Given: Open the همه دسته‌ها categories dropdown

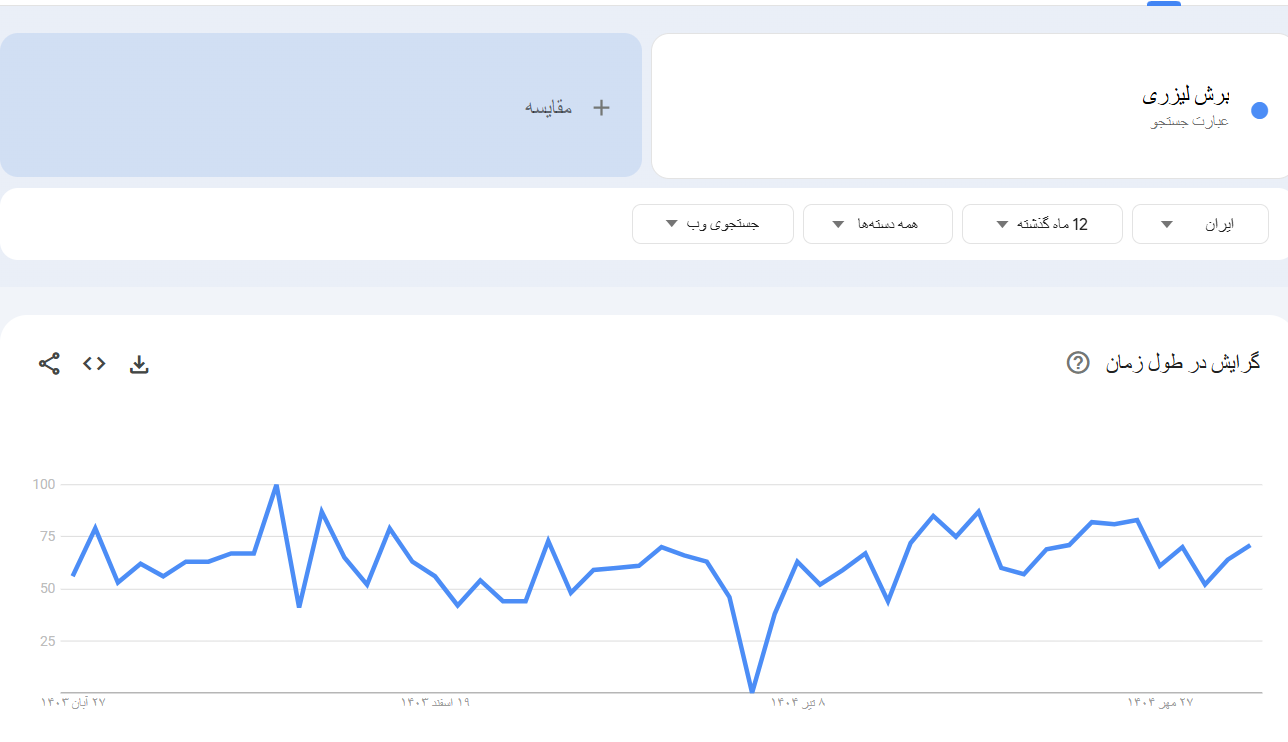Looking at the screenshot, I should [x=877, y=224].
